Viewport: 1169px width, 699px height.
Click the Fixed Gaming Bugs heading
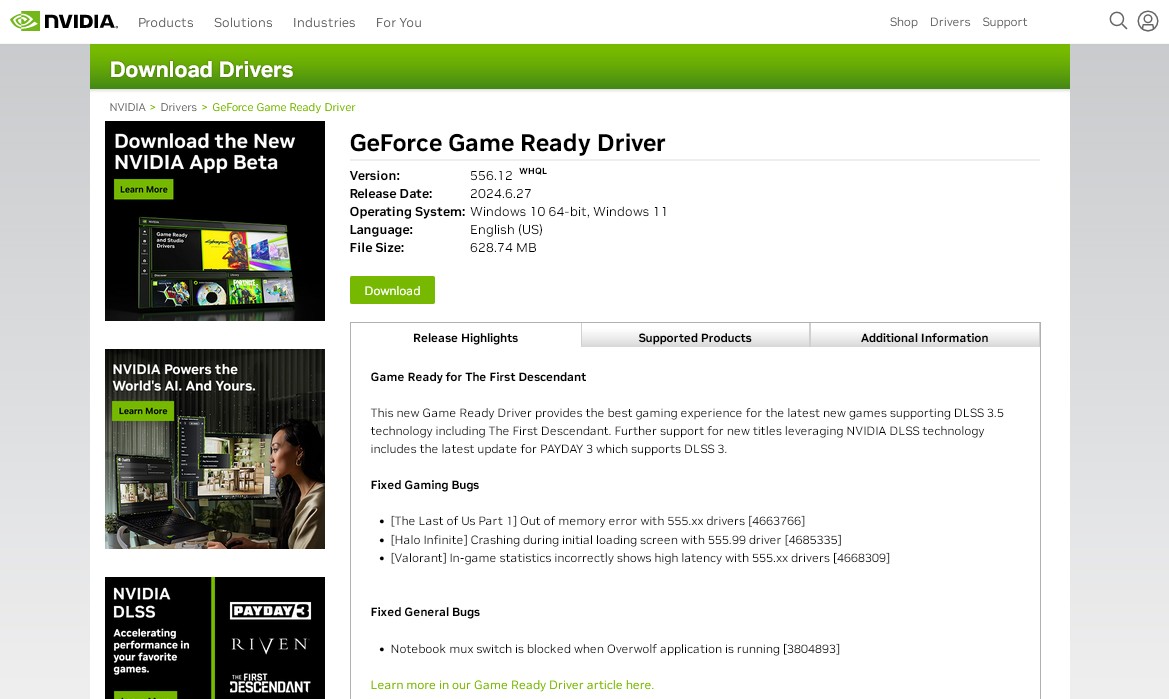pos(425,485)
